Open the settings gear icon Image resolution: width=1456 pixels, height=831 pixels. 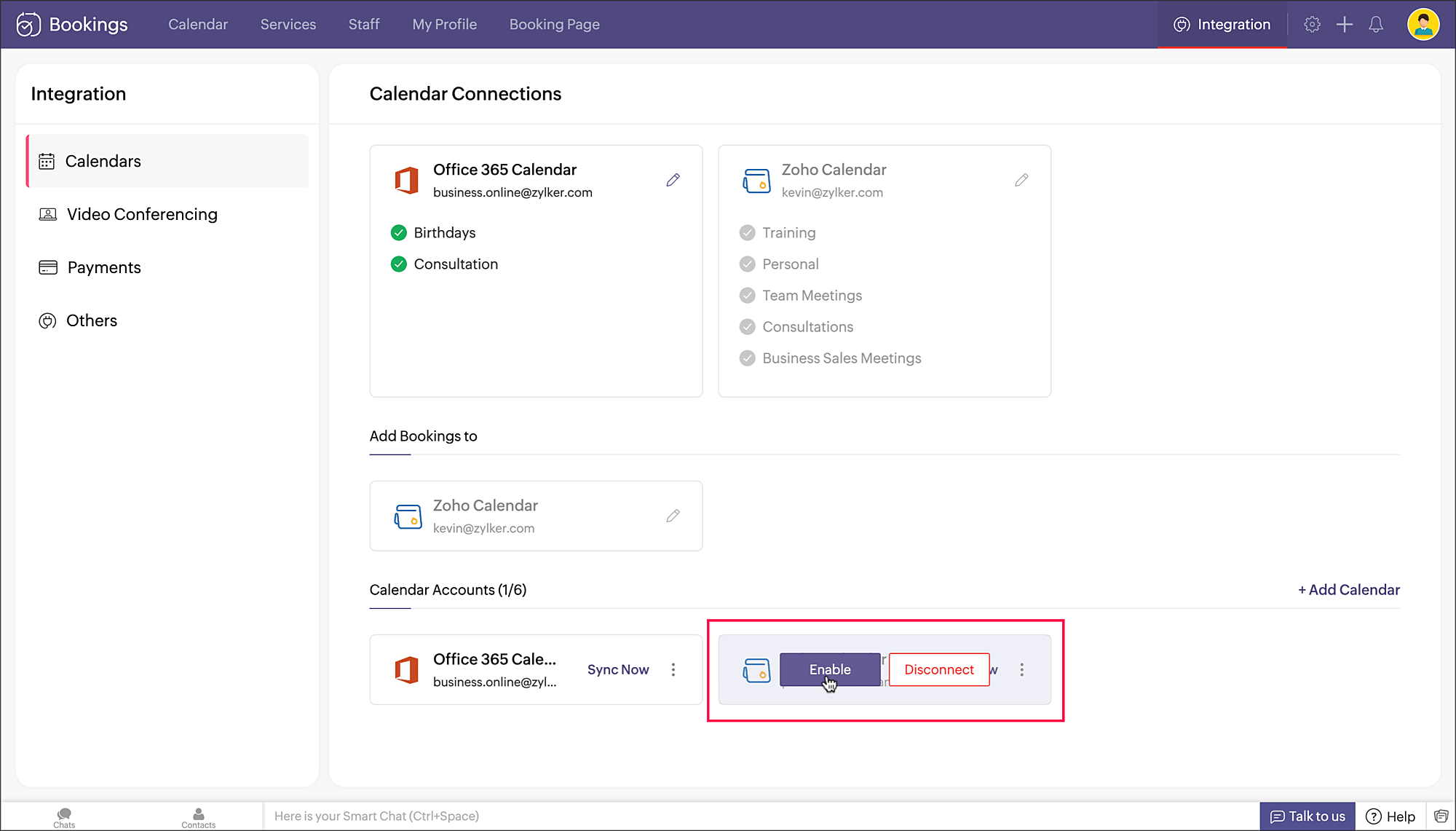coord(1312,25)
